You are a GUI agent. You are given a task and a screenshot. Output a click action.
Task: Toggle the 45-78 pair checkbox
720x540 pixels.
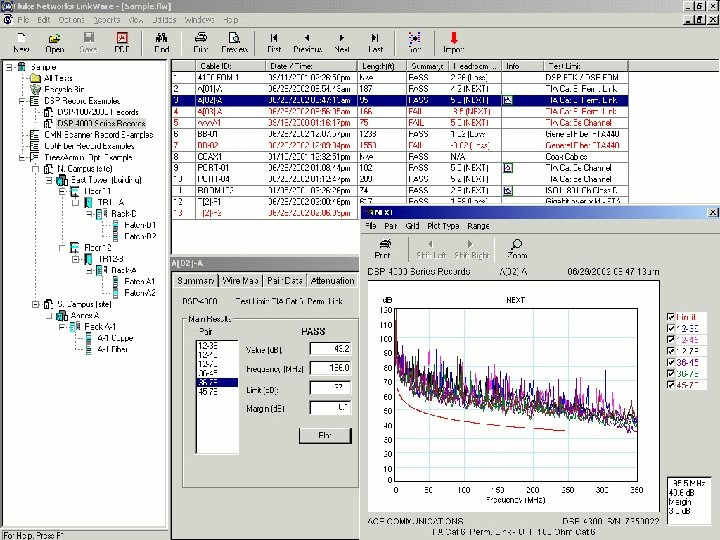pos(670,382)
